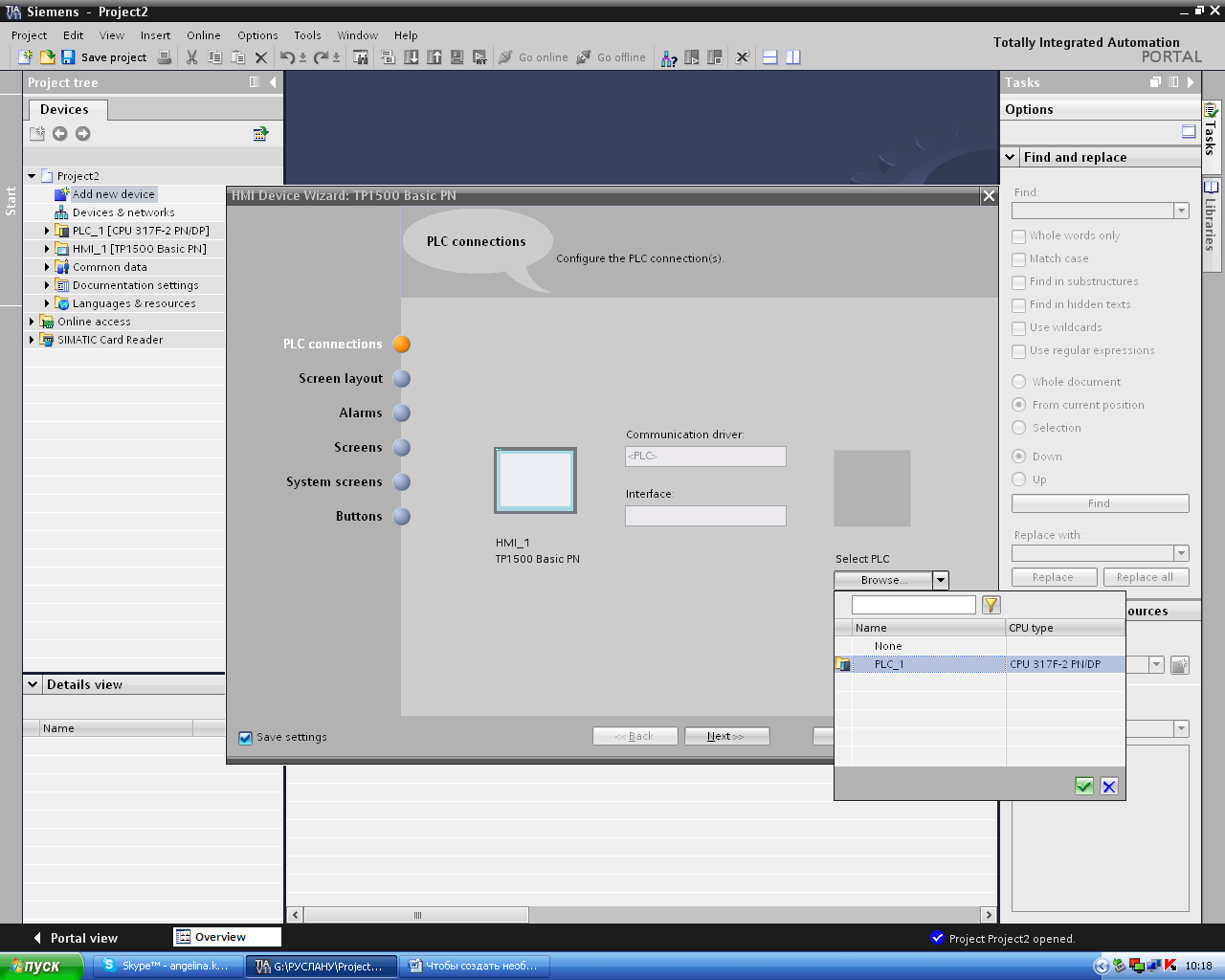Click the New project toolbar icon
Image resolution: width=1225 pixels, height=980 pixels.
pos(26,57)
